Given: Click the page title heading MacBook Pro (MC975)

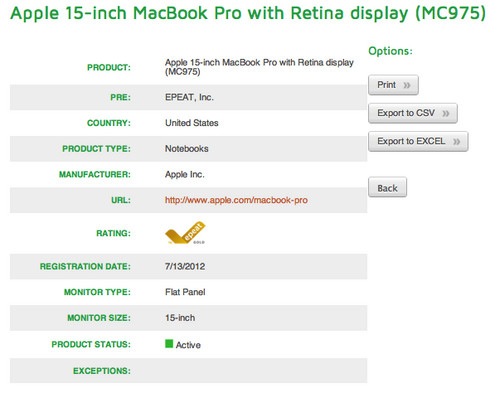Looking at the screenshot, I should pos(248,13).
